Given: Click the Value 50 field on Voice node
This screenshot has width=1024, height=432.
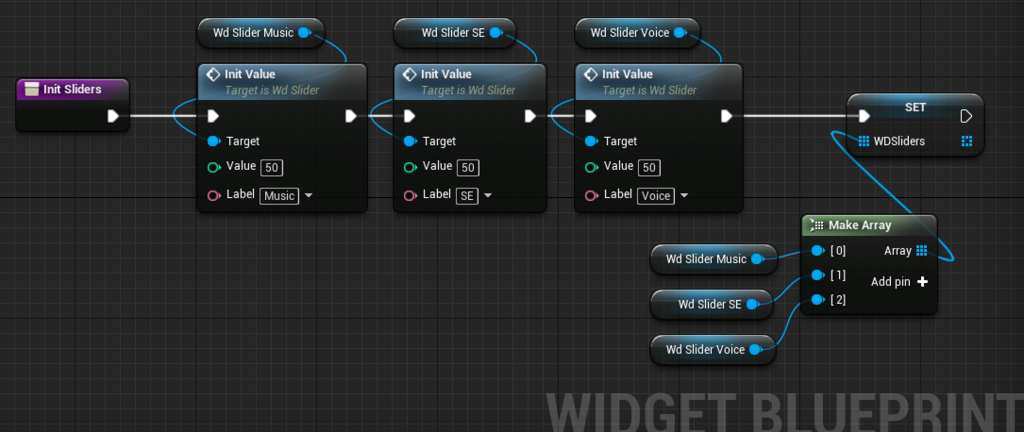Looking at the screenshot, I should pos(649,168).
